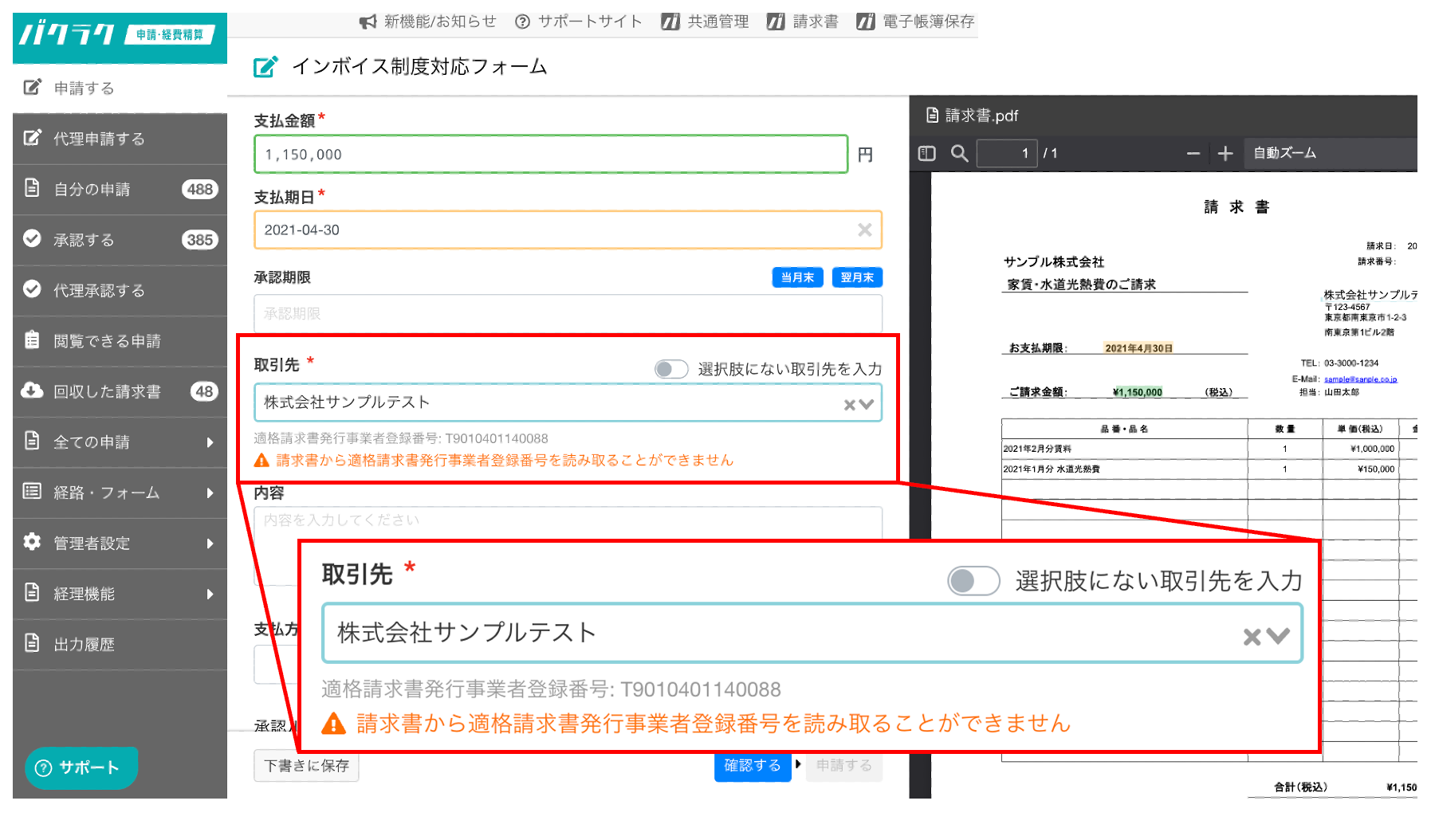This screenshot has width=1435, height=840.
Task: Open 代理申請する in the sidebar
Action: tap(120, 139)
